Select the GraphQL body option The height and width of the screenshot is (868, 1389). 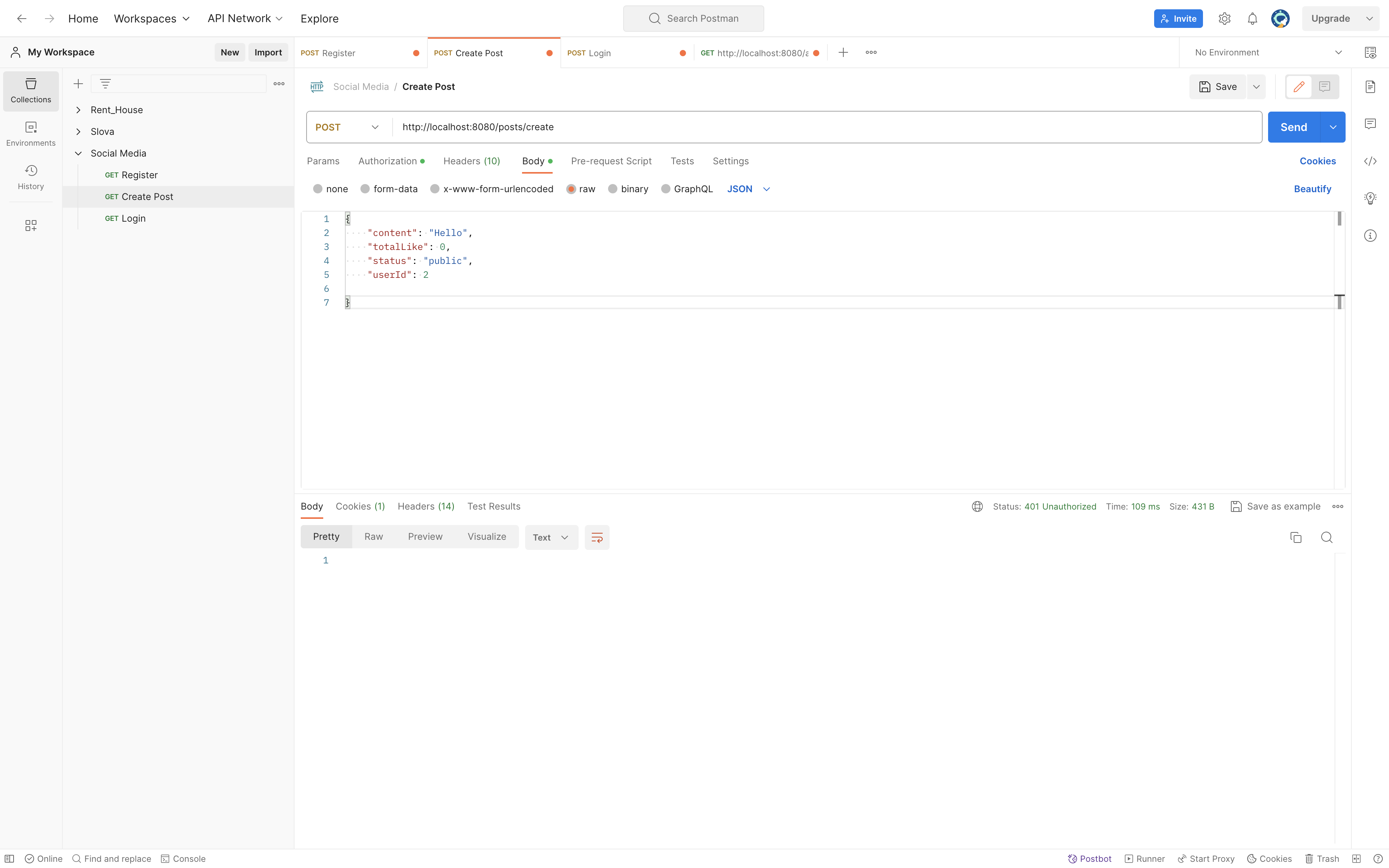click(x=687, y=188)
